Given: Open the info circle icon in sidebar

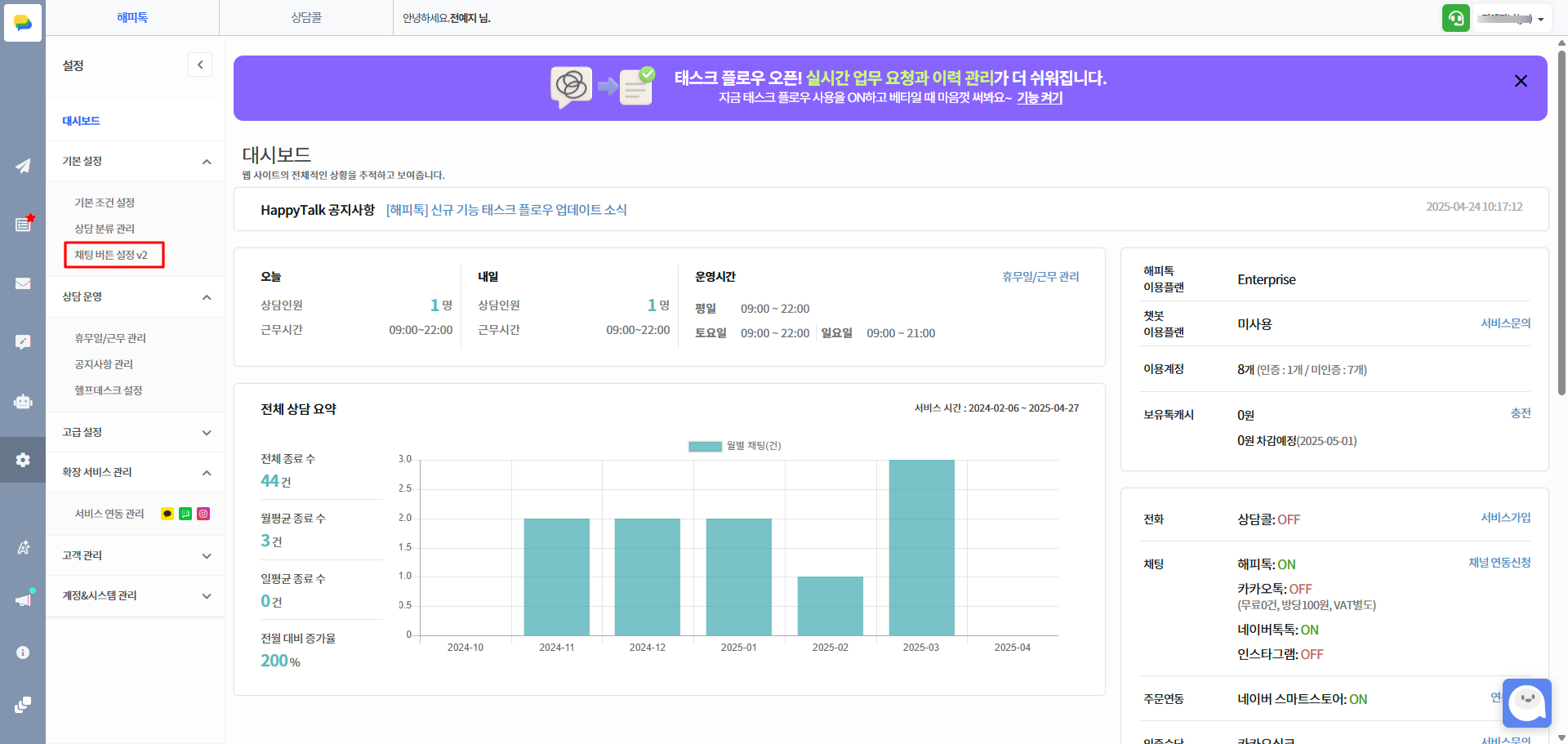Looking at the screenshot, I should pyautogui.click(x=23, y=653).
